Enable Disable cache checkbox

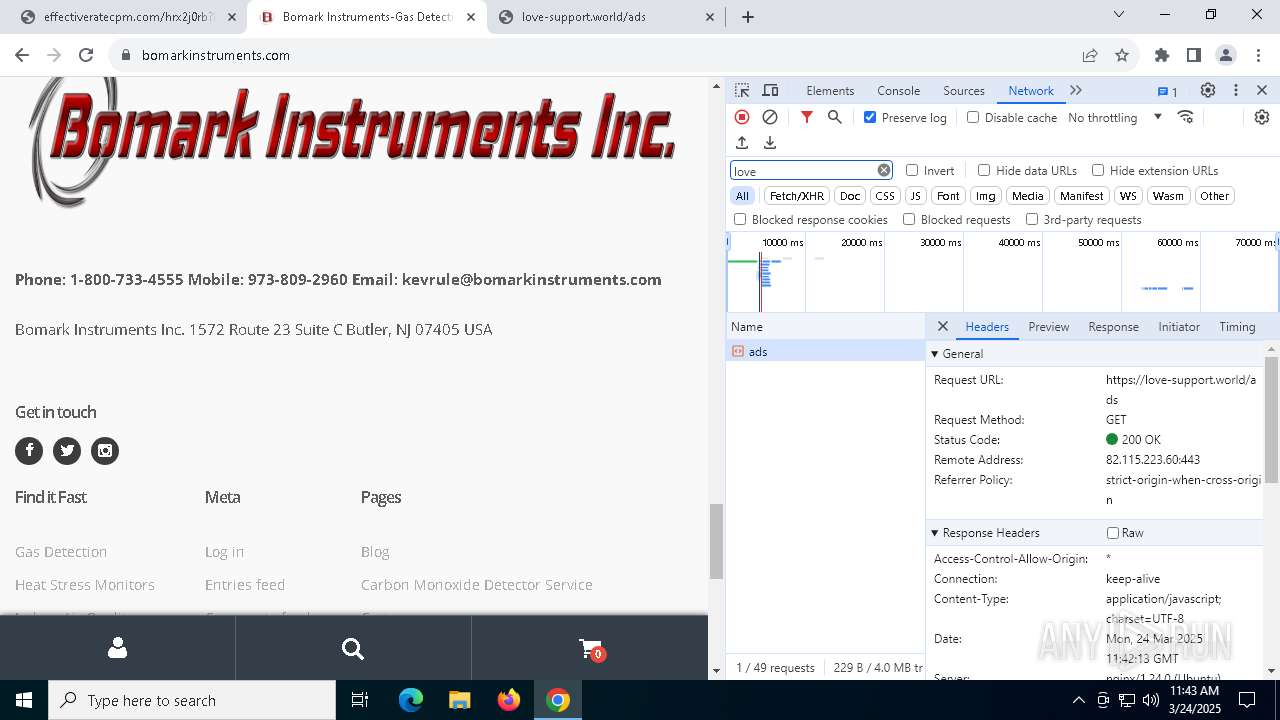pyautogui.click(x=973, y=117)
